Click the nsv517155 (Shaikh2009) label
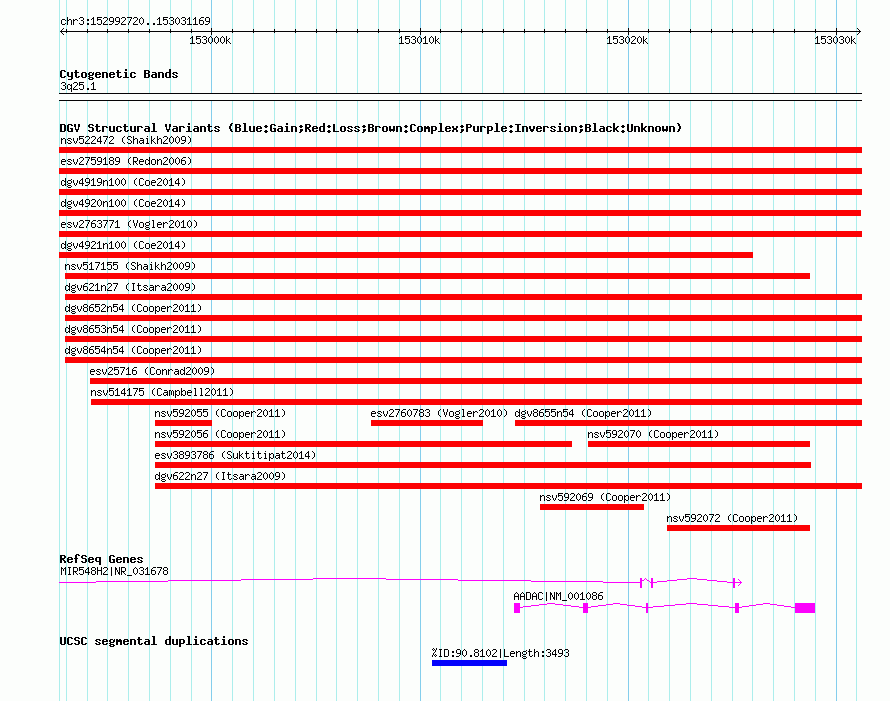This screenshot has width=890, height=701. (x=130, y=266)
